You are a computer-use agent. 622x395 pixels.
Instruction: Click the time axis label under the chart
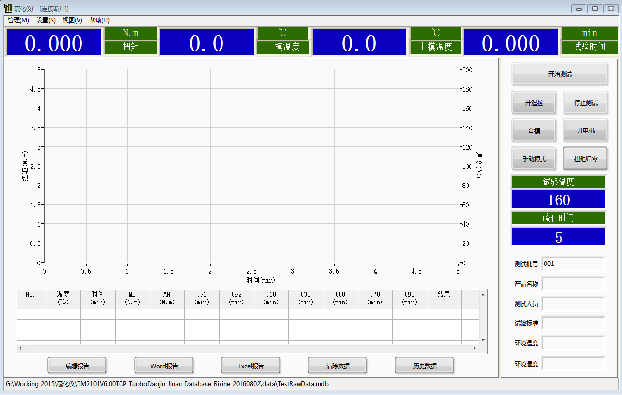(261, 280)
